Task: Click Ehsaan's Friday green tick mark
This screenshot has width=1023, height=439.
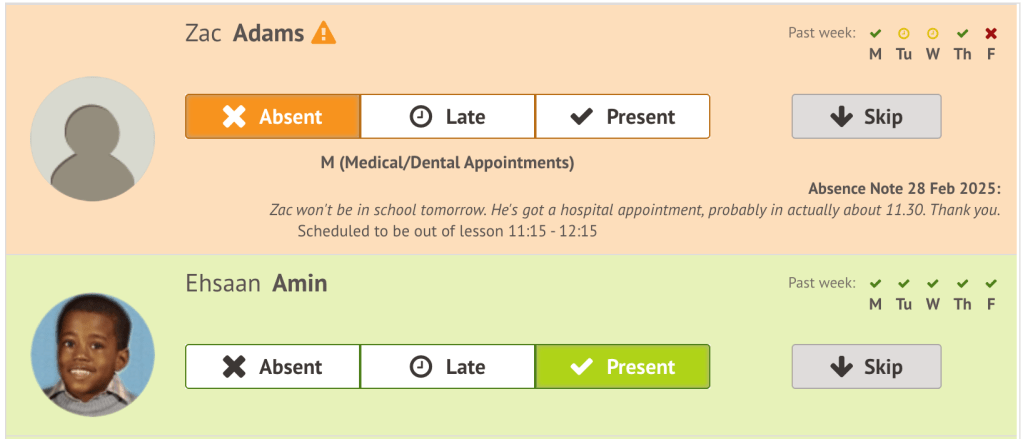Action: [991, 283]
